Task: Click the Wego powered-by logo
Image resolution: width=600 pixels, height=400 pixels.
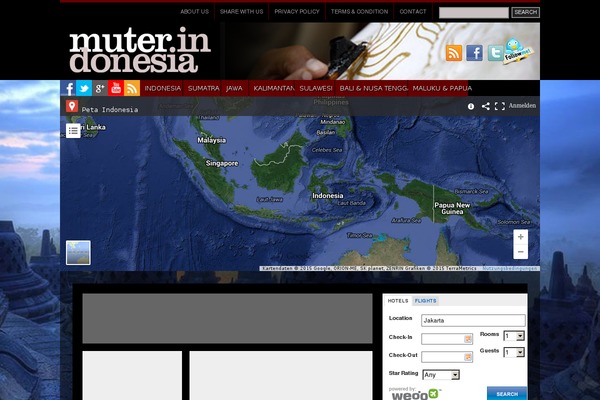Action: click(x=415, y=394)
